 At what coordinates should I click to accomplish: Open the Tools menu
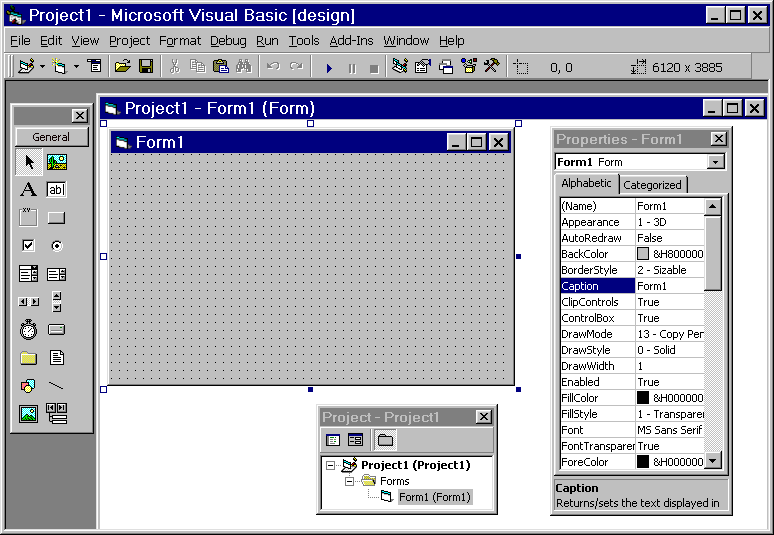coord(304,40)
